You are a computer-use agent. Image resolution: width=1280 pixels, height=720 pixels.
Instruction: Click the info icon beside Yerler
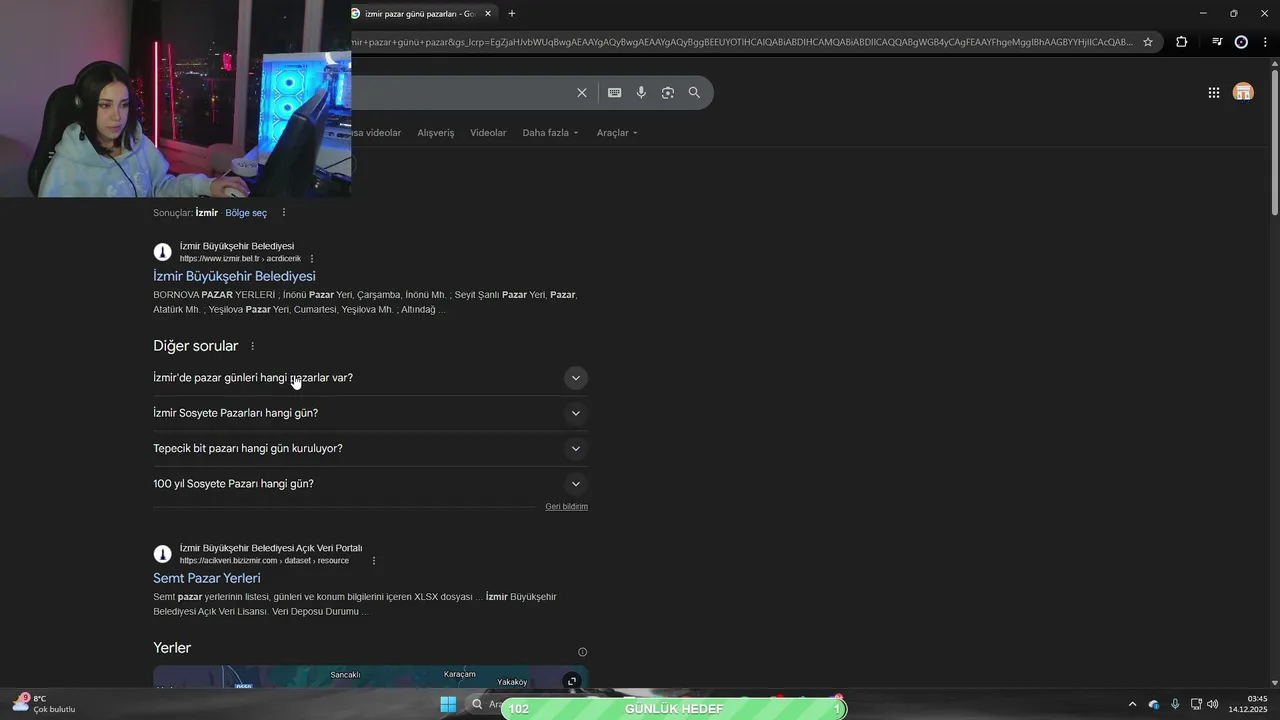pyautogui.click(x=583, y=652)
